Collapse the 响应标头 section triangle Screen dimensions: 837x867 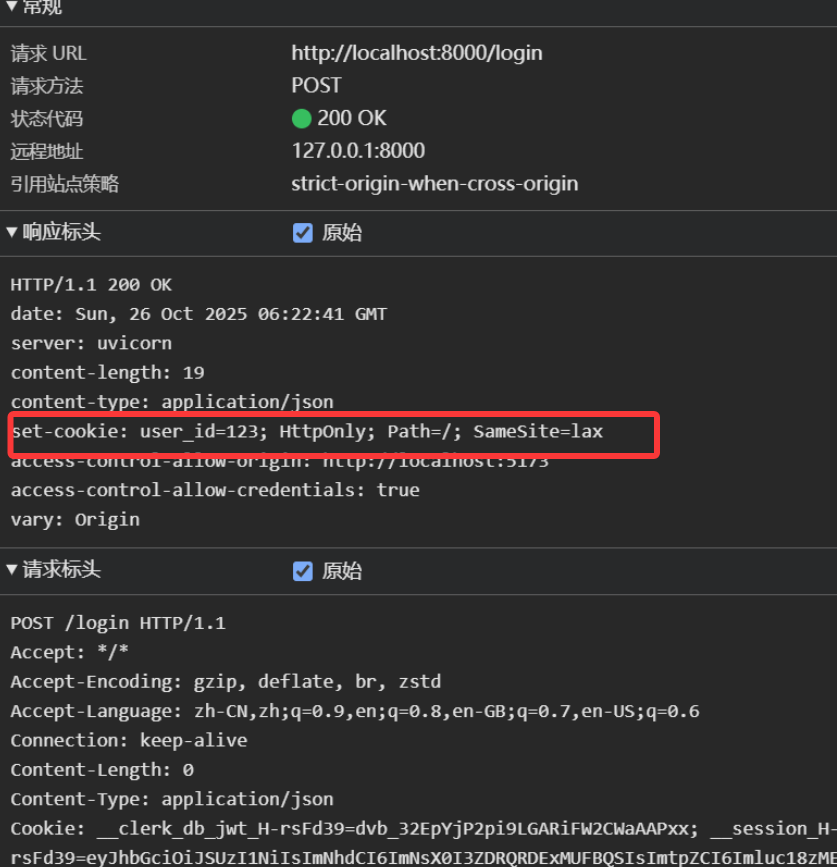coord(12,233)
